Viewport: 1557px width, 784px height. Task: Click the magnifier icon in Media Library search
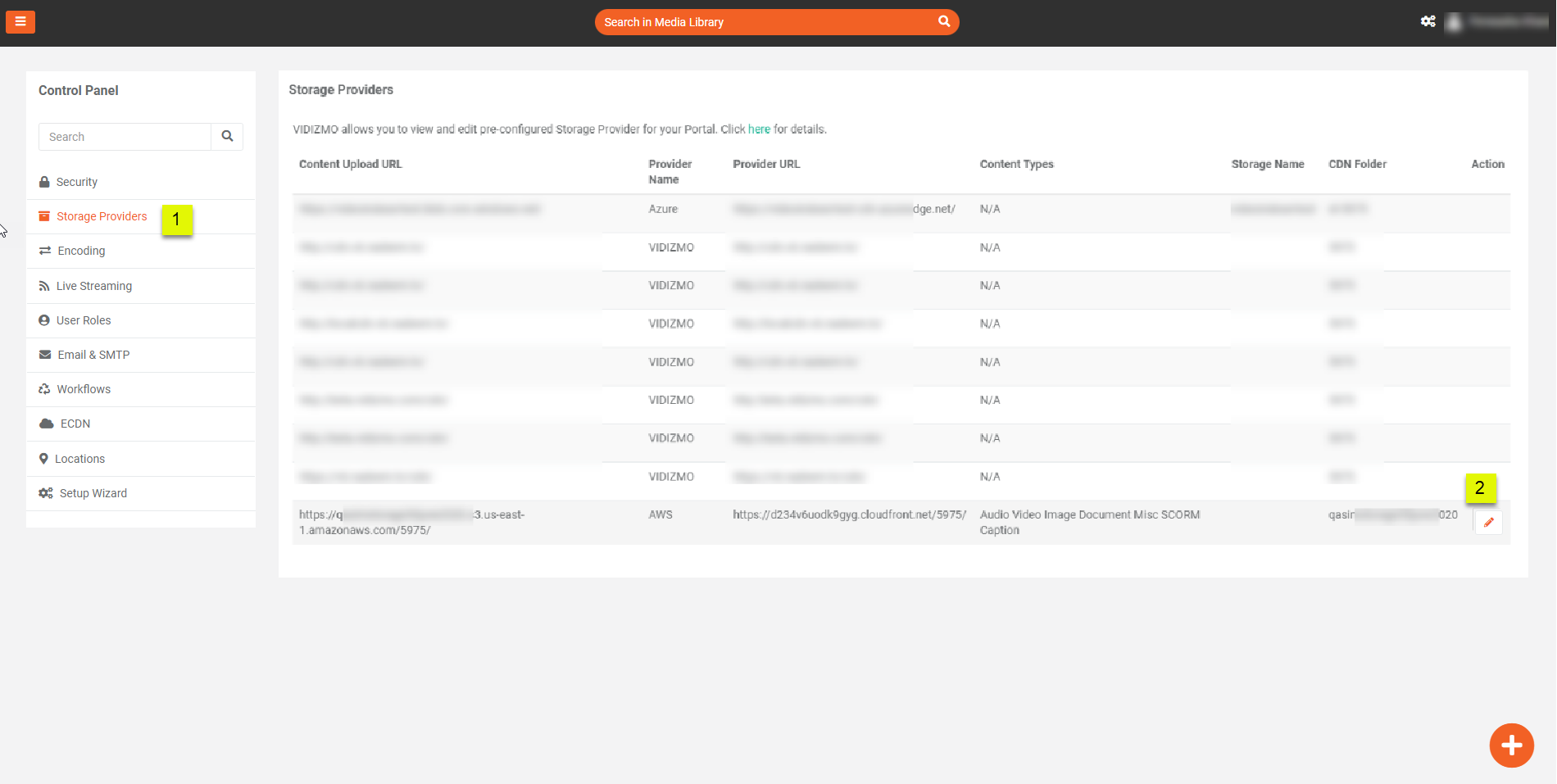[x=944, y=21]
